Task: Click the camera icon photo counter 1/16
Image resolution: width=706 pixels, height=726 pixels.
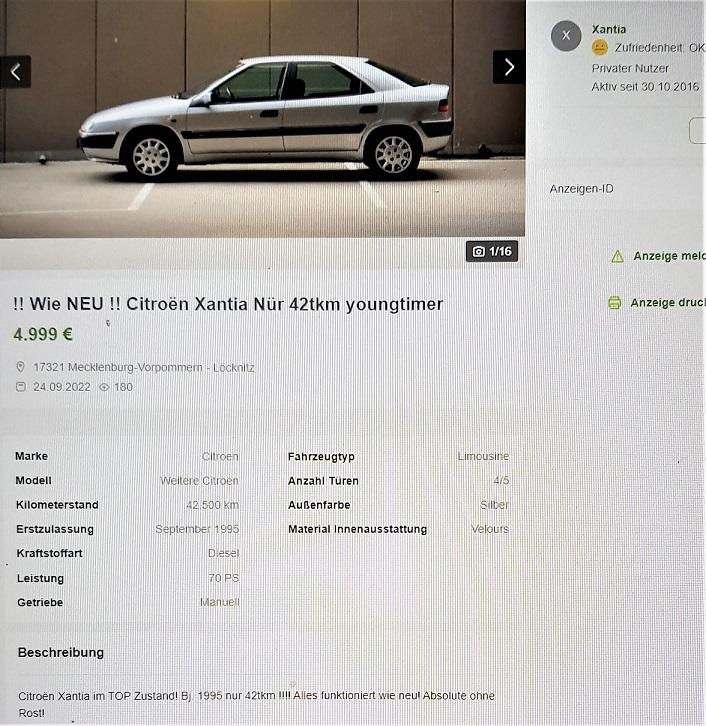Action: point(492,251)
